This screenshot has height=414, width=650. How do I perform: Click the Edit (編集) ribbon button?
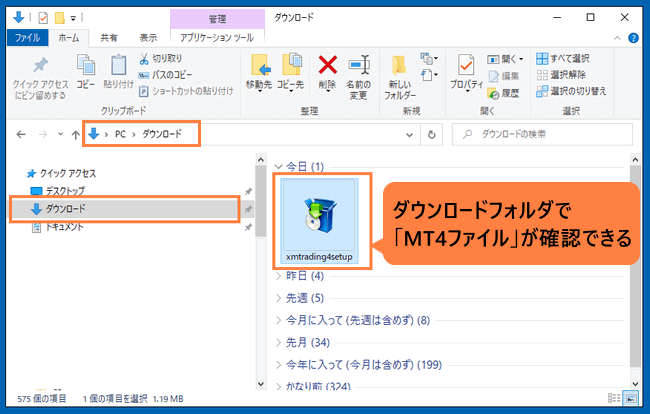pyautogui.click(x=504, y=76)
